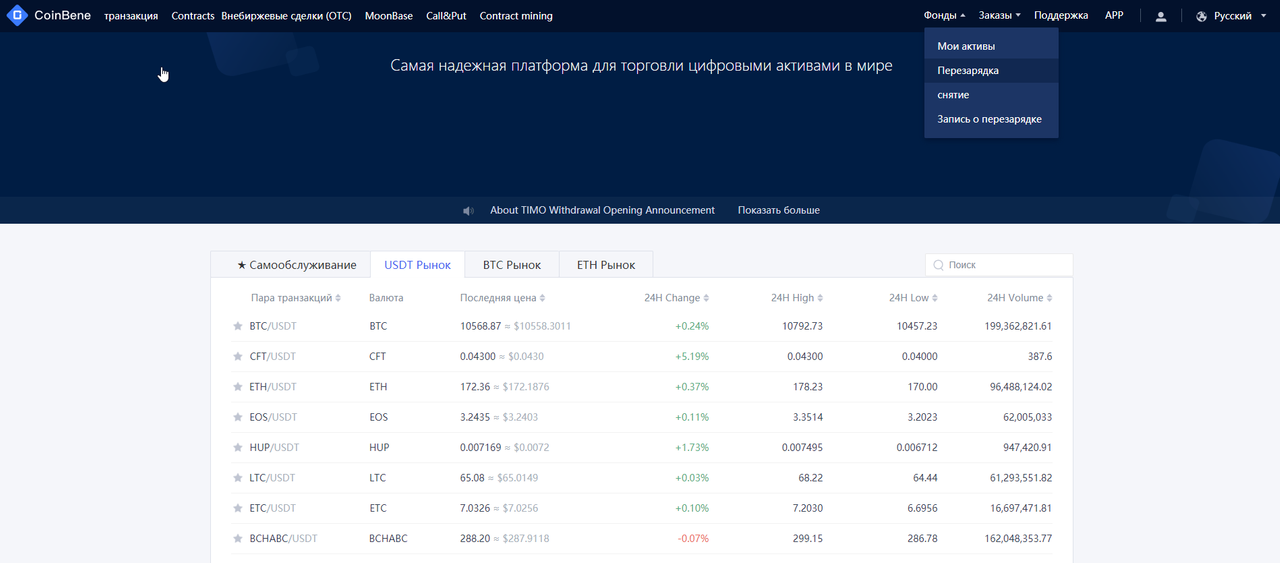Favorite the EOS/USDT pair star
The width and height of the screenshot is (1280, 563).
coord(238,417)
